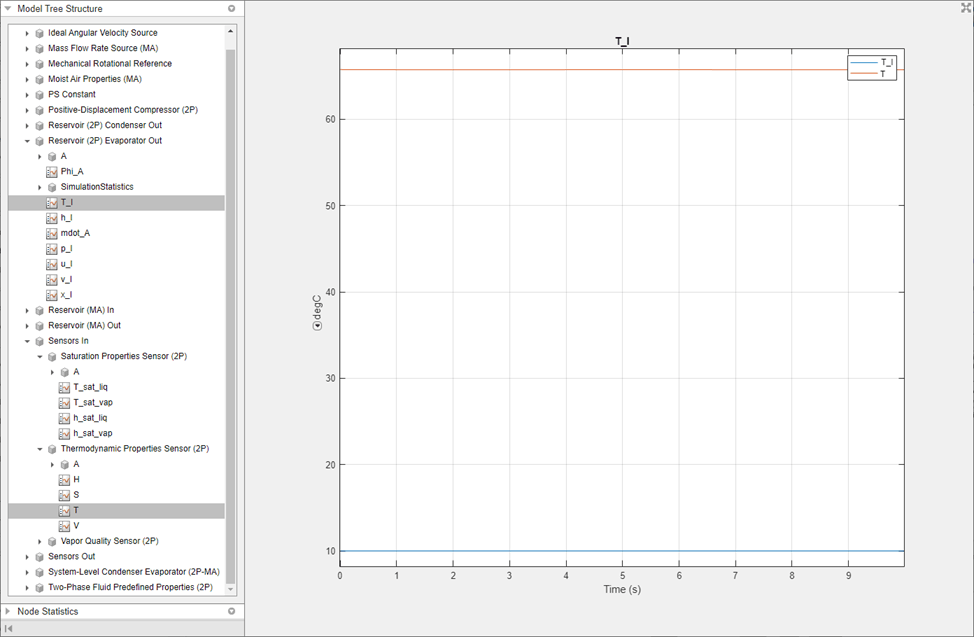
Task: Click the PS Constant block icon
Action: [39, 94]
